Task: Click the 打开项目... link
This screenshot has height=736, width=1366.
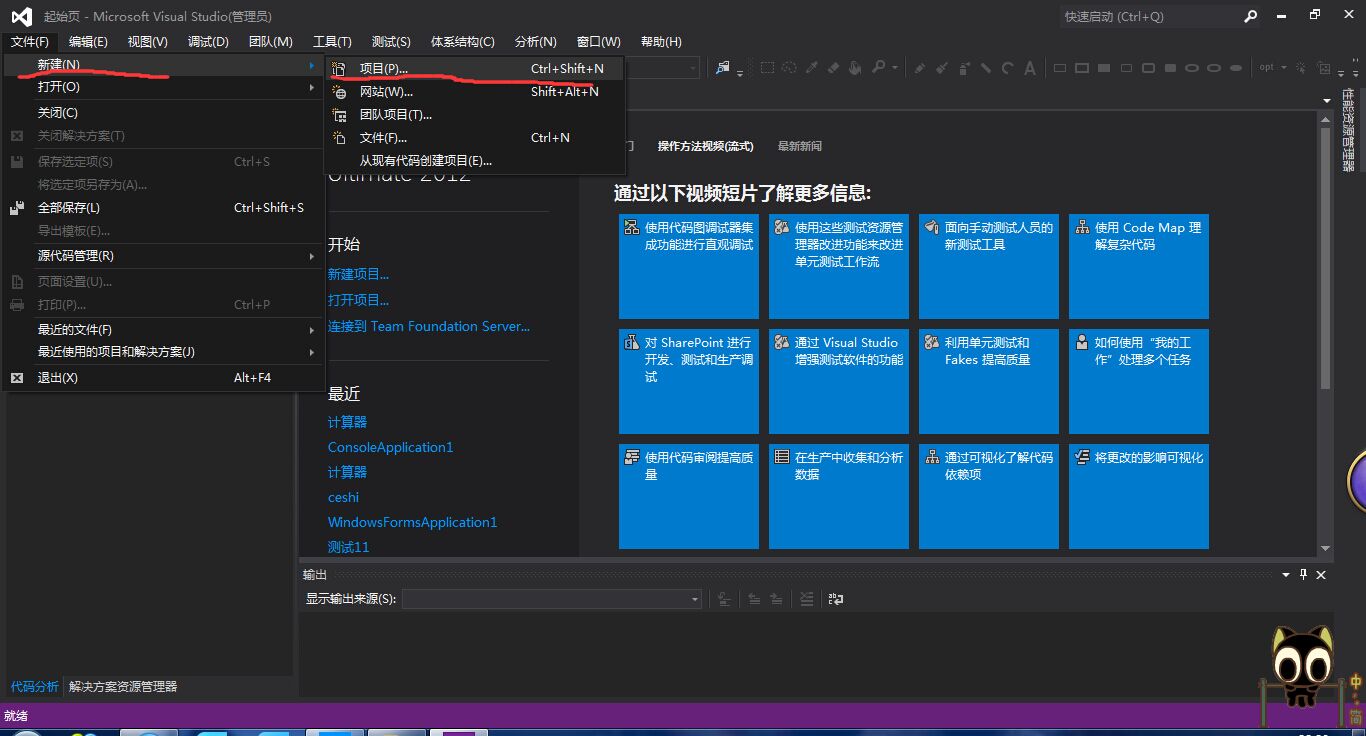Action: point(358,300)
